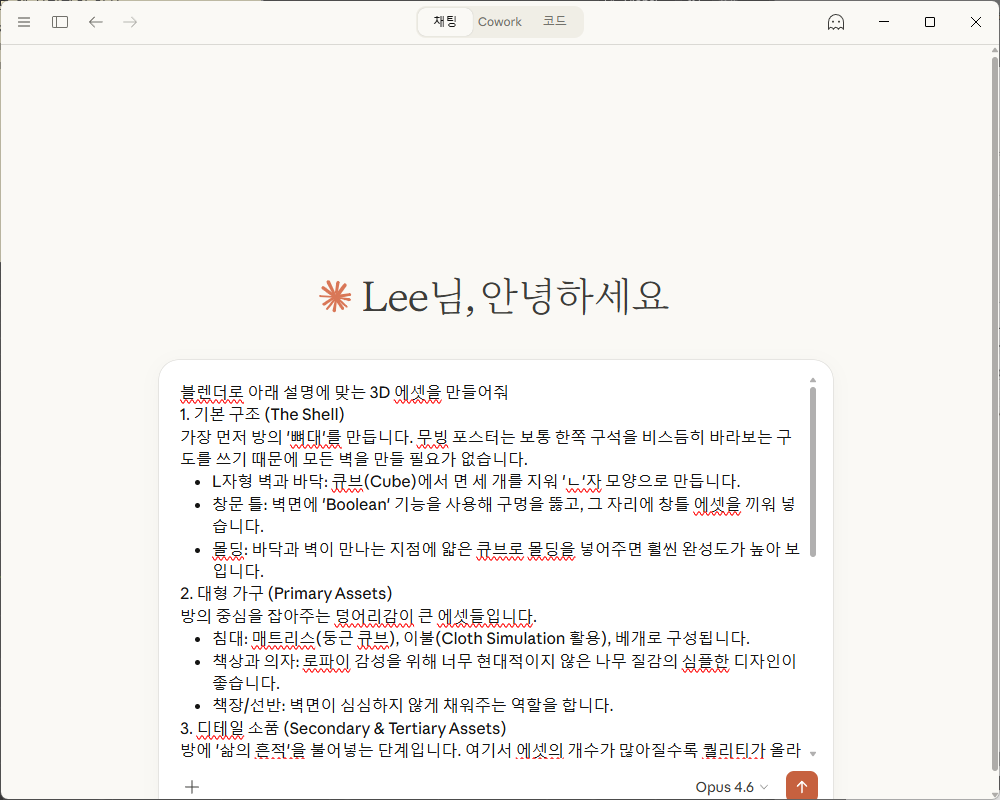Switch to the 채팅 tab
1000x800 pixels.
(445, 22)
